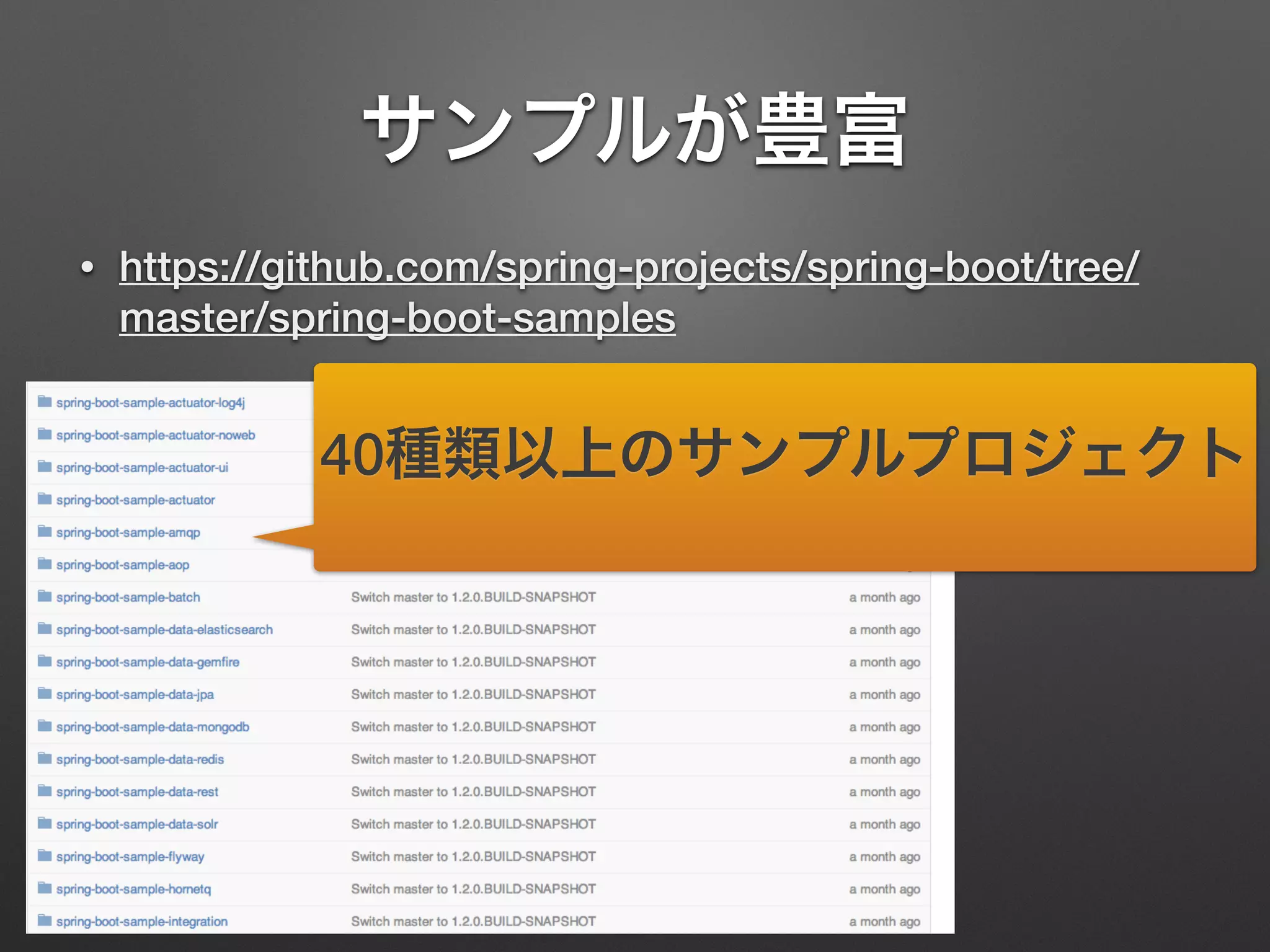Click folder icon beside spring-boot-sample-aop
Viewport: 1270px width, 952px height.
[x=45, y=563]
